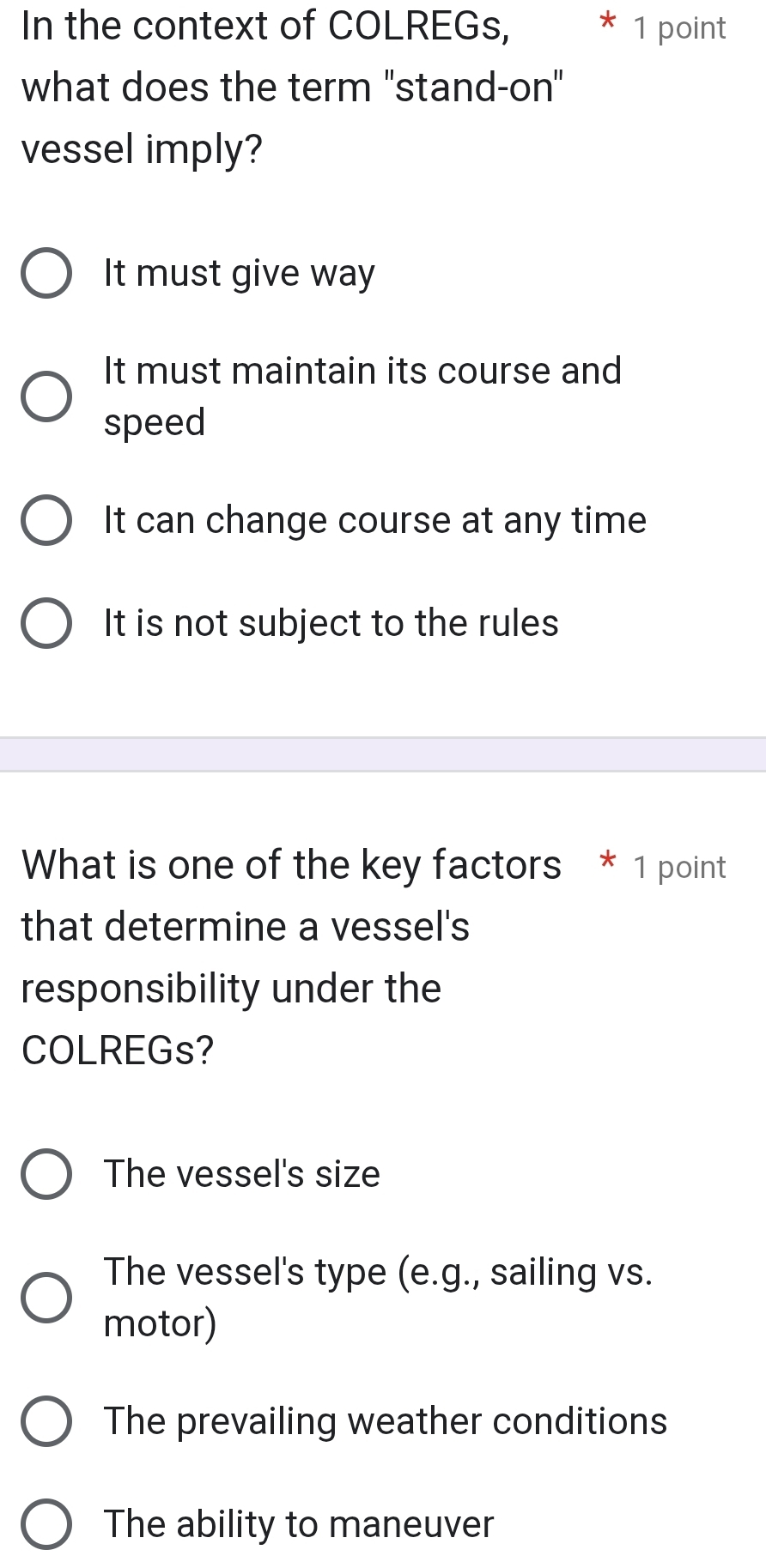Click the "stand-on" vessel question heading
The image size is (766, 1568).
[292, 88]
